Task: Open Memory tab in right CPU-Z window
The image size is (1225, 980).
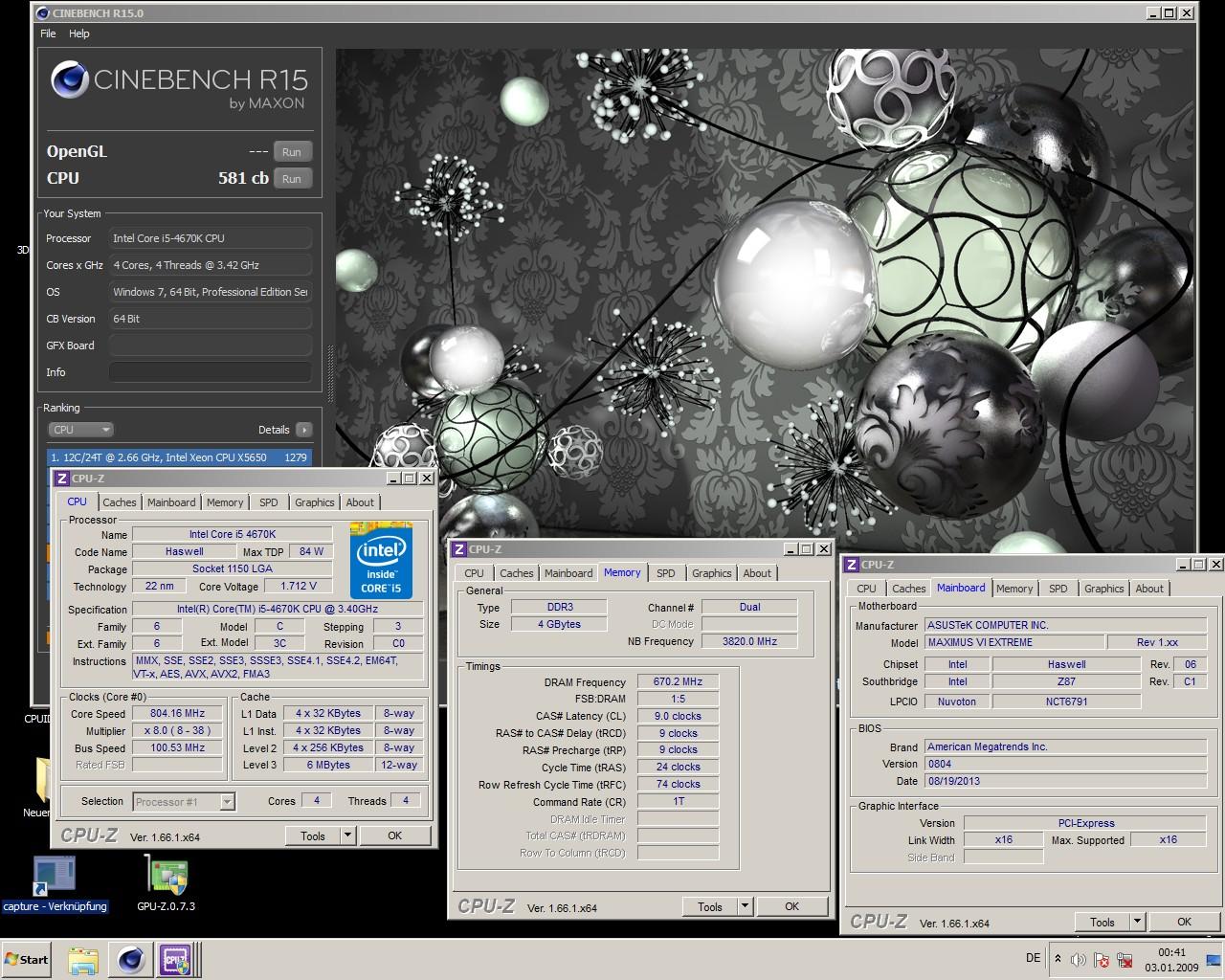Action: pos(1014,589)
